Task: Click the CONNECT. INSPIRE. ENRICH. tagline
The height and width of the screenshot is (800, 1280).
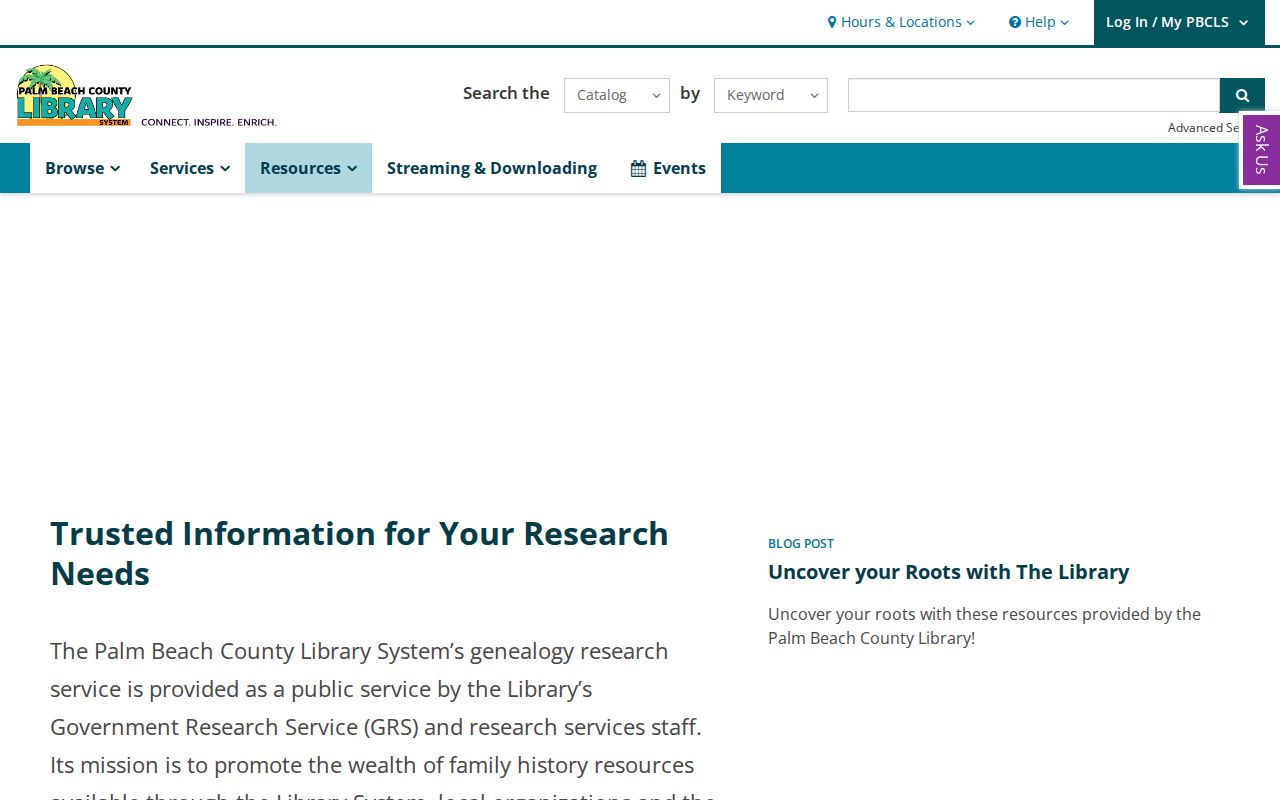Action: pyautogui.click(x=209, y=122)
